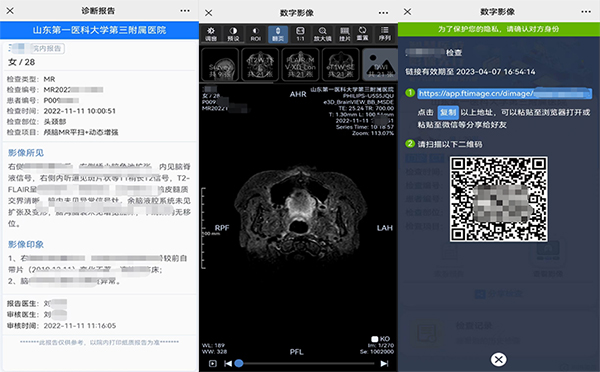Viewport: 600px width, 372px height.
Task: Open the highlighted ftimage.cn share link
Action: click(x=504, y=93)
